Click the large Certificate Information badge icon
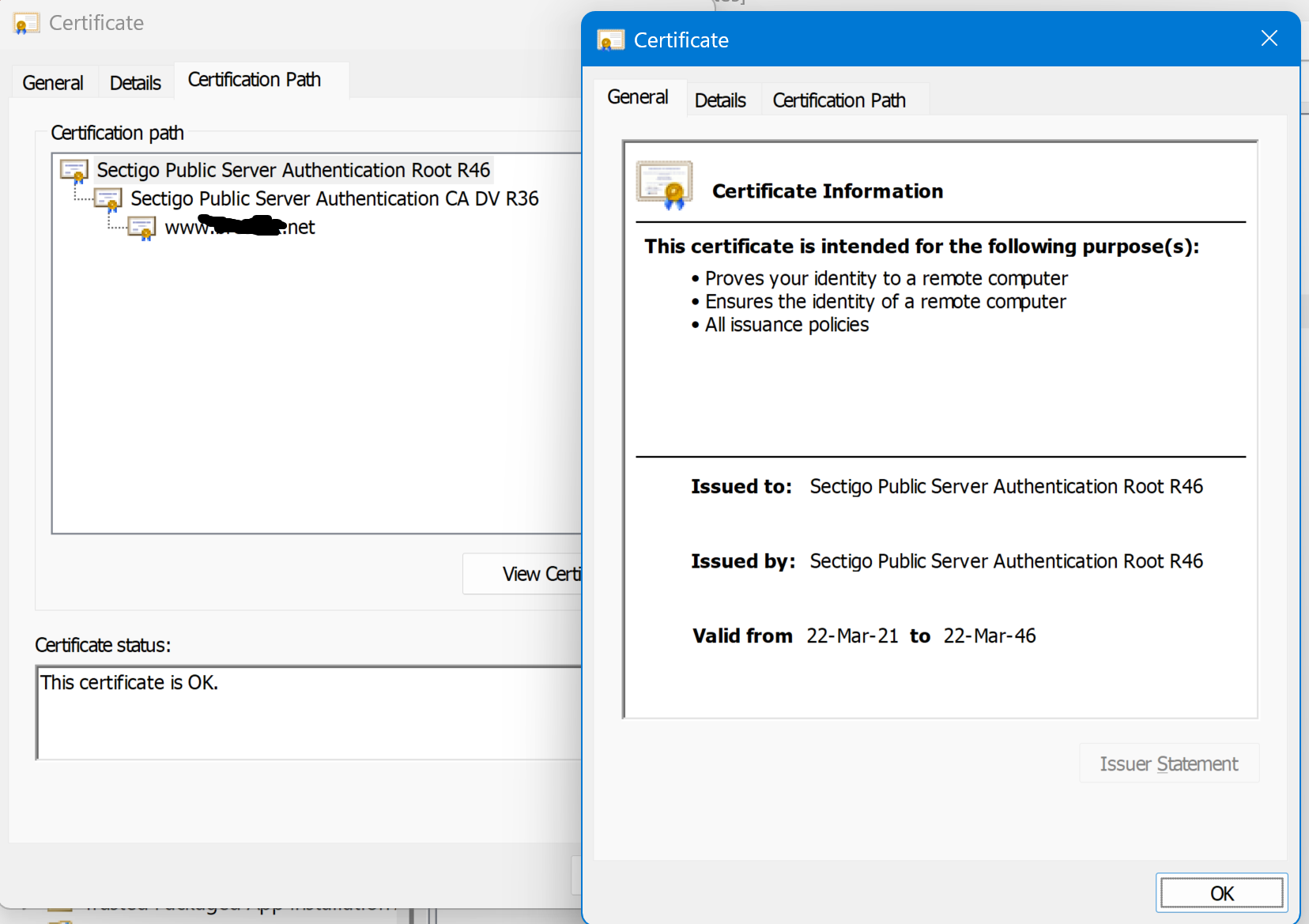 (665, 186)
